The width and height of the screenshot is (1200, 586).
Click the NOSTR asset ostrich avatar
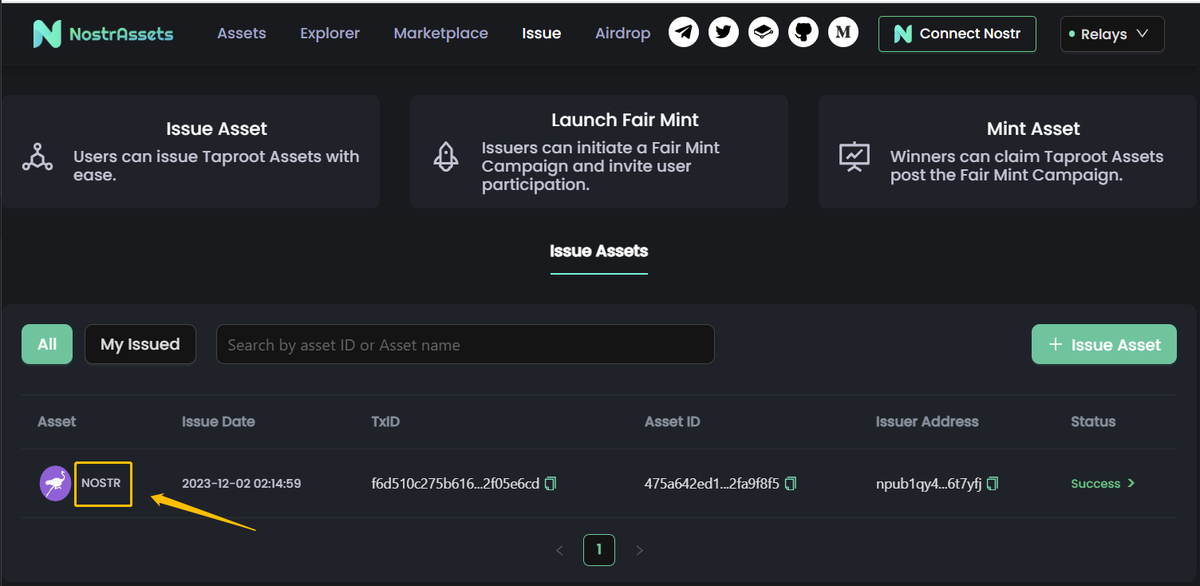point(55,483)
